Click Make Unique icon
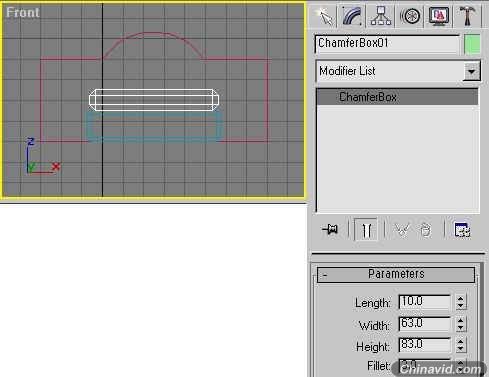Screen dimensions: 489x377 click(x=402, y=229)
